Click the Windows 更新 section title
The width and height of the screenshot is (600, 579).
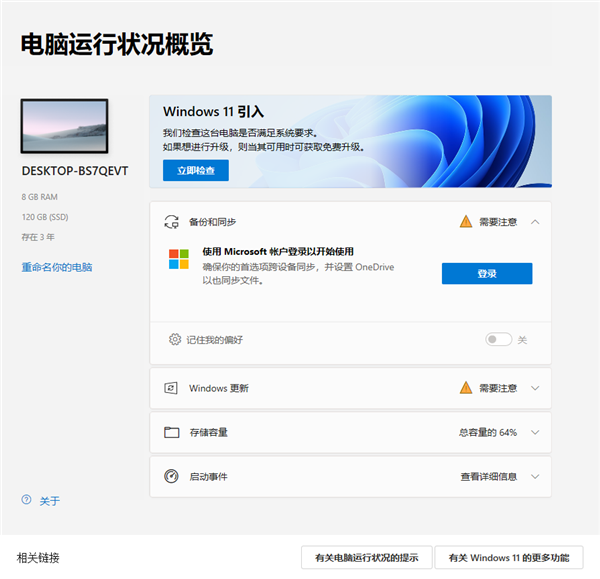point(218,388)
